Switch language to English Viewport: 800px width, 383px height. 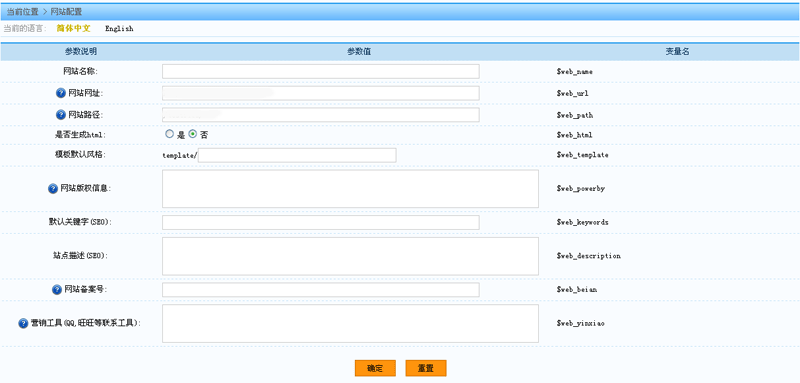[119, 29]
